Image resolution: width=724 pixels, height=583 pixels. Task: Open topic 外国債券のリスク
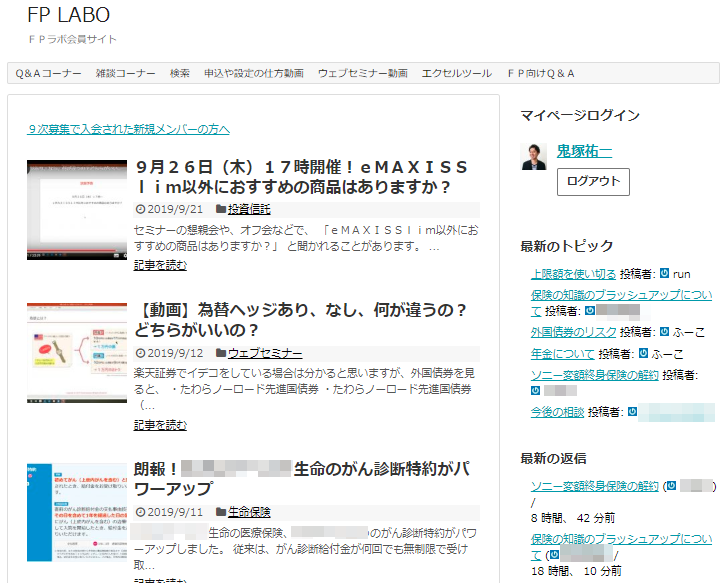coord(573,332)
